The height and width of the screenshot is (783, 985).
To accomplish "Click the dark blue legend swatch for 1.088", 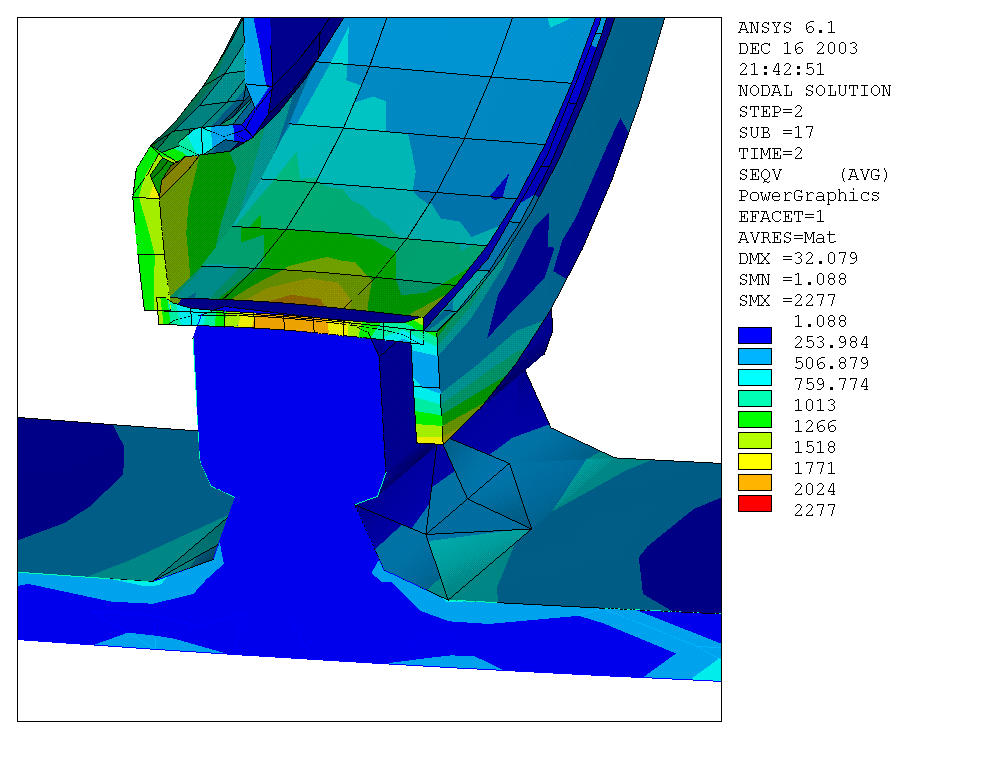I will pos(754,336).
